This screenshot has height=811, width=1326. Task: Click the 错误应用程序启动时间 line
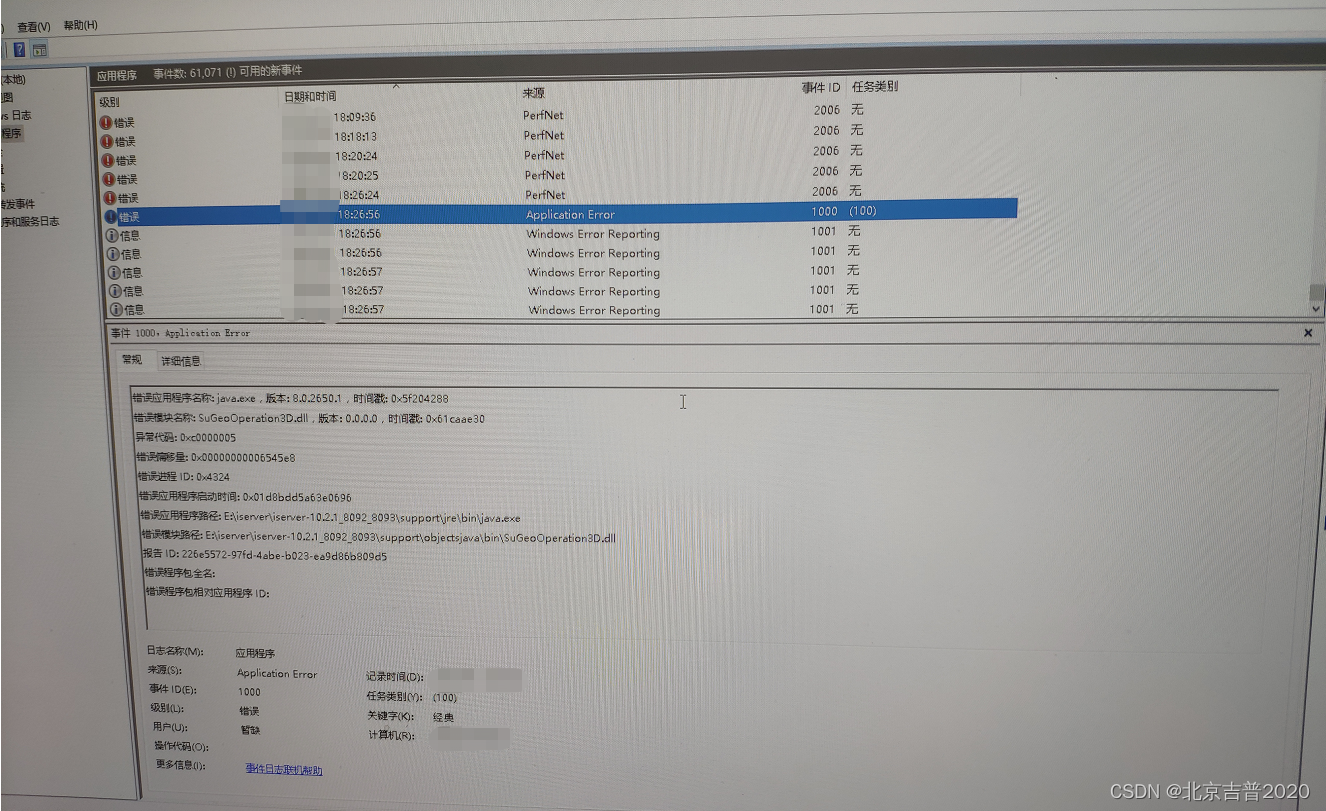(x=245, y=497)
